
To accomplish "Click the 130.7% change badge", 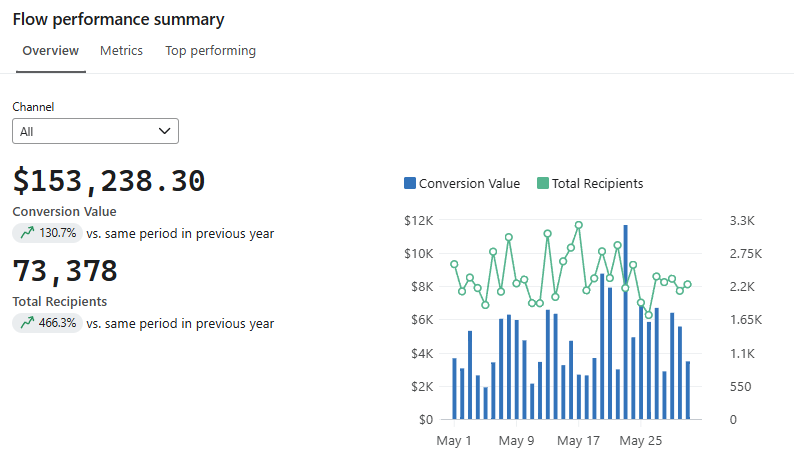I will pos(48,233).
